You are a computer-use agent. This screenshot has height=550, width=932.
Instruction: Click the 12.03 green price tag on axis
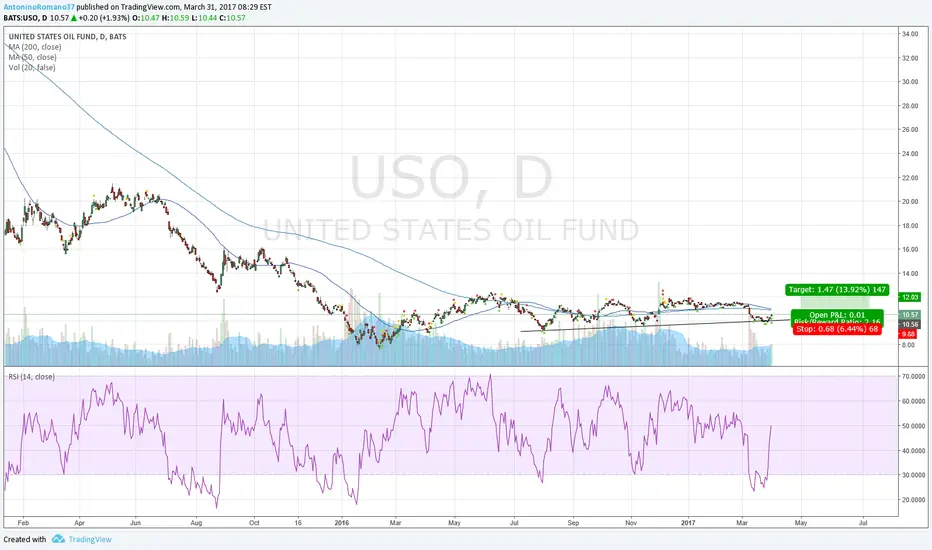(910, 297)
